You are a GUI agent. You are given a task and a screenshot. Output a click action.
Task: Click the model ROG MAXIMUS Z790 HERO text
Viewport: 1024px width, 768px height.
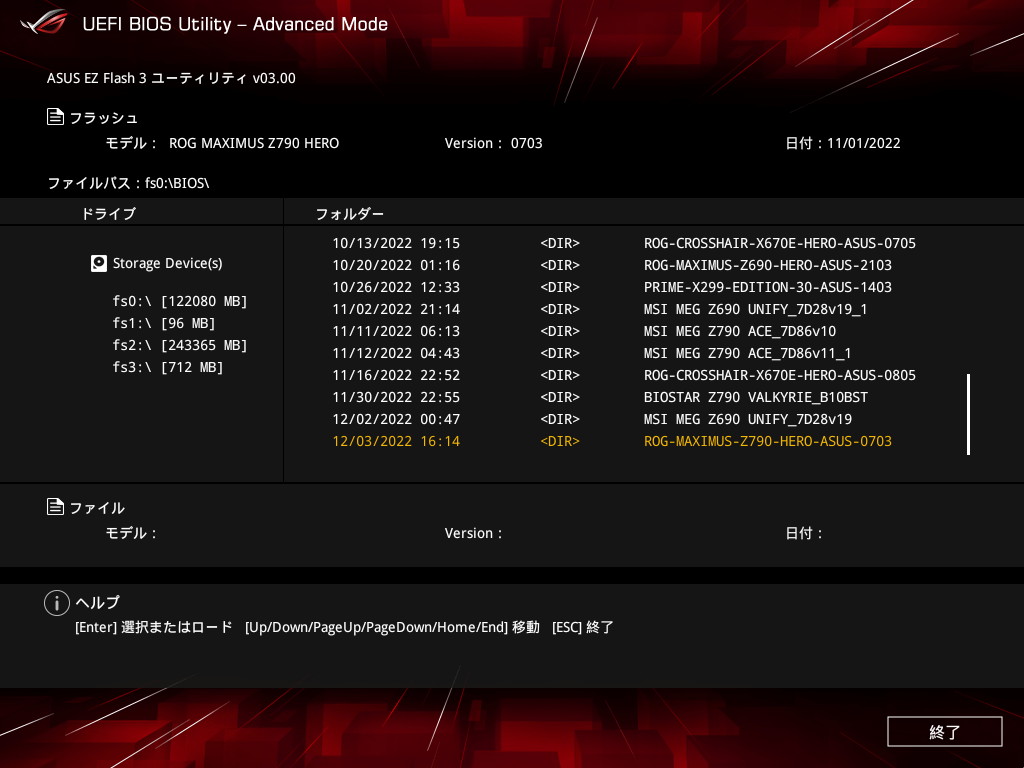point(253,143)
